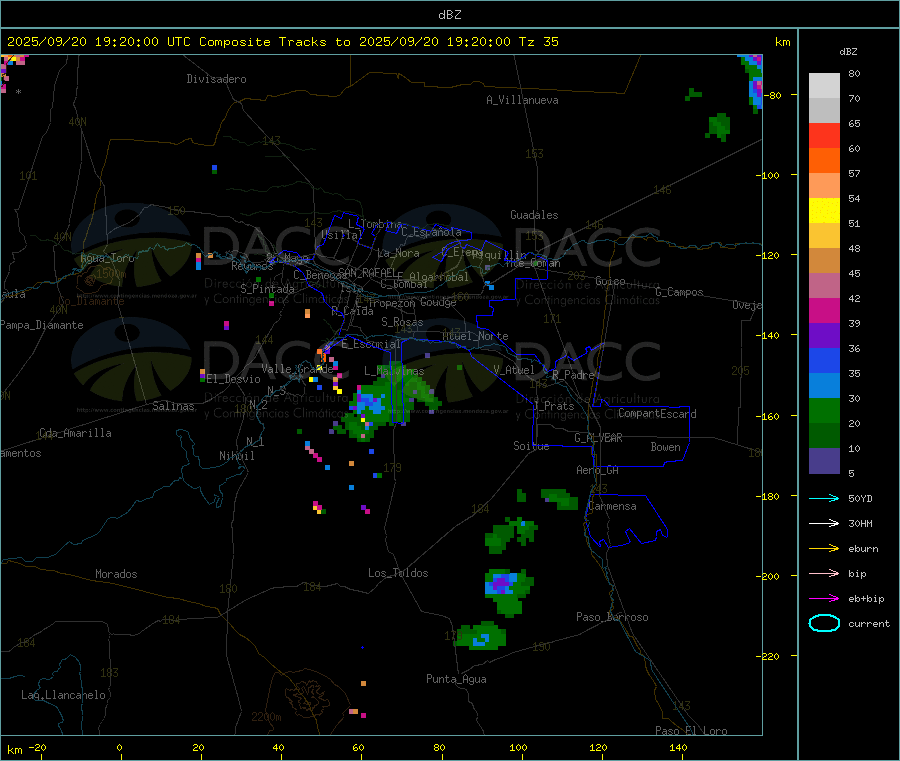Click the 'R_Padre' map label
Screen dimensions: 900x761
point(573,375)
